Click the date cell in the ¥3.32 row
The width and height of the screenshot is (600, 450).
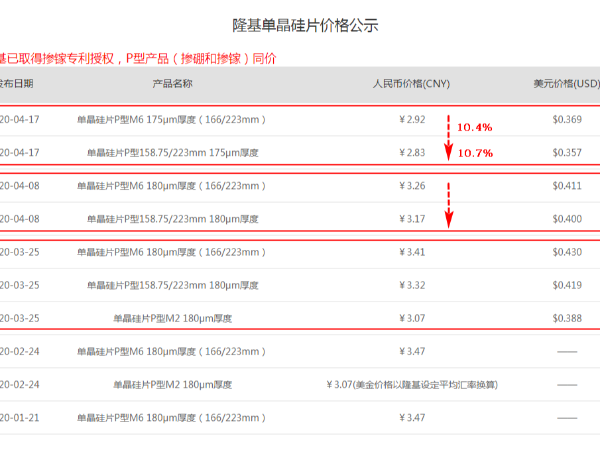[20, 285]
